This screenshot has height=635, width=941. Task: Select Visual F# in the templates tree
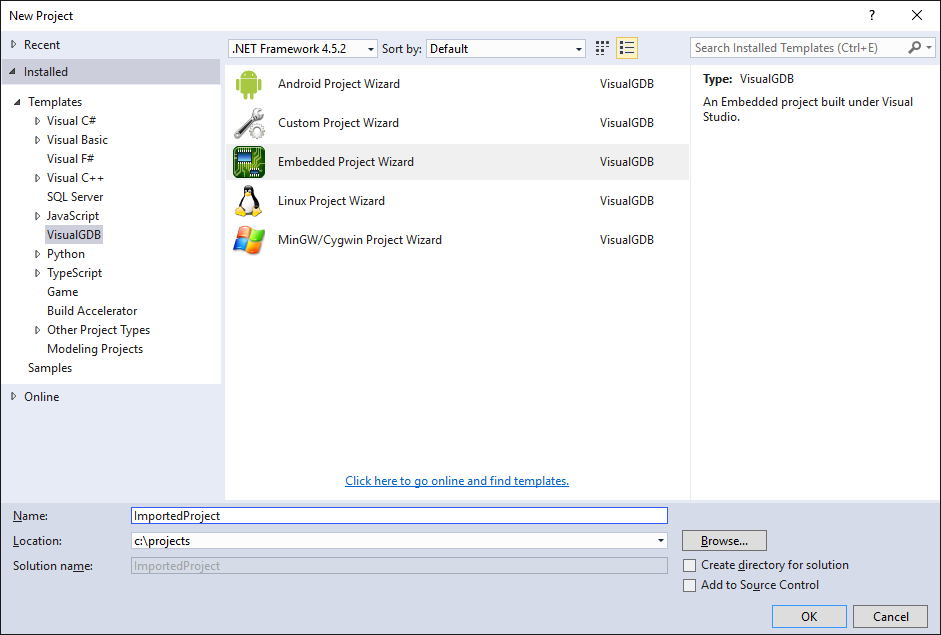click(70, 159)
